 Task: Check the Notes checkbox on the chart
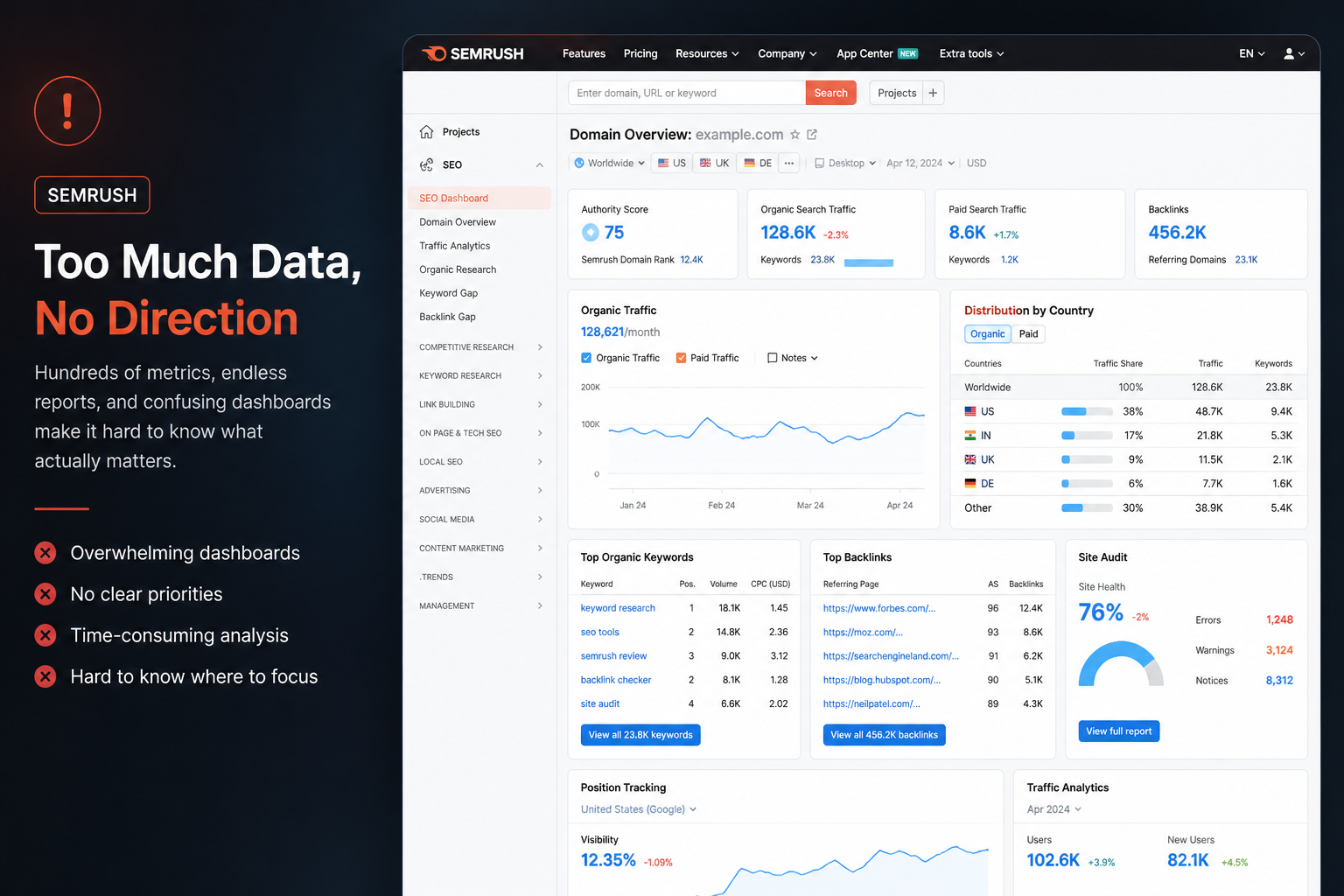[x=773, y=358]
